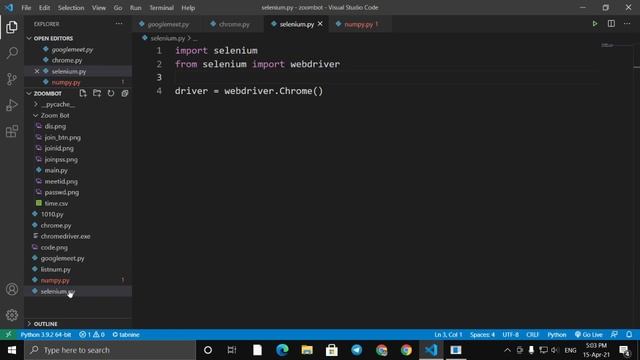Click Ln 3, Col 1 indicator
The width and height of the screenshot is (640, 360).
pos(448,334)
